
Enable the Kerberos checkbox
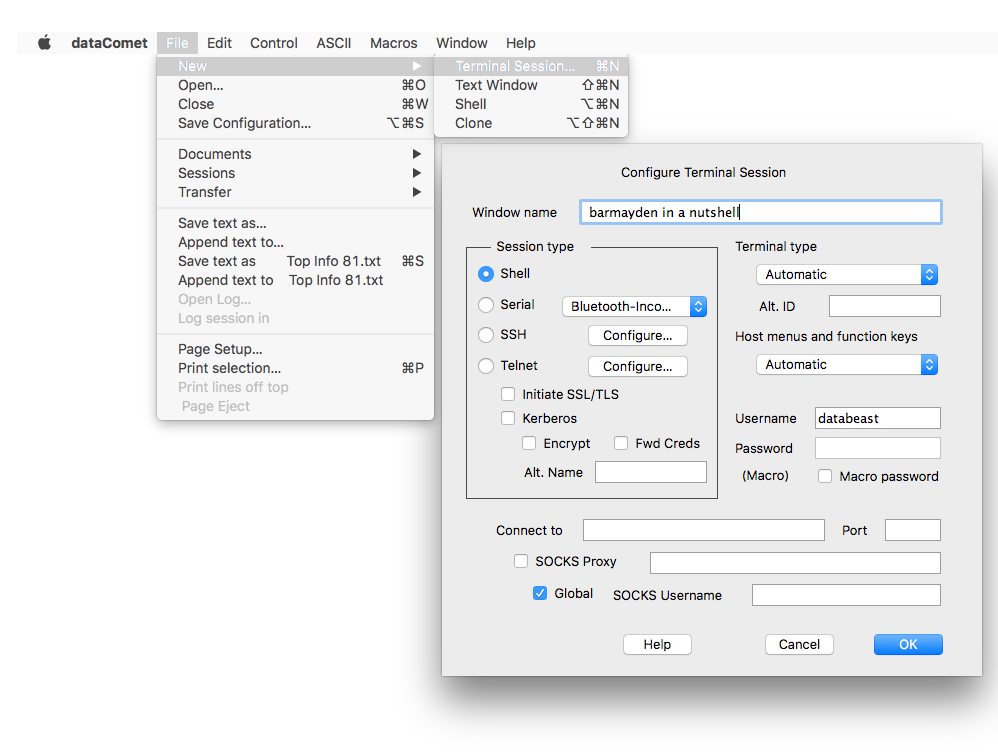508,418
